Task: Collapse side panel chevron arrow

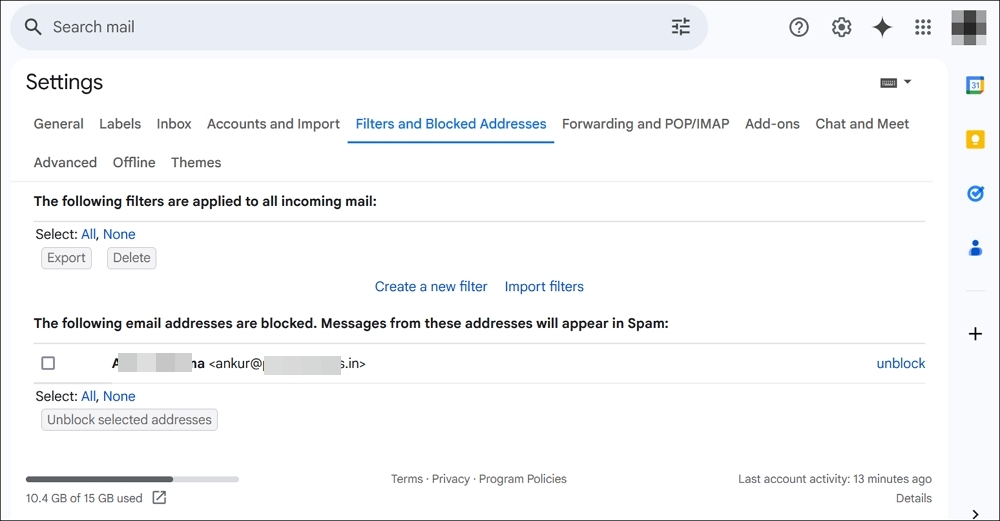Action: coord(975,514)
